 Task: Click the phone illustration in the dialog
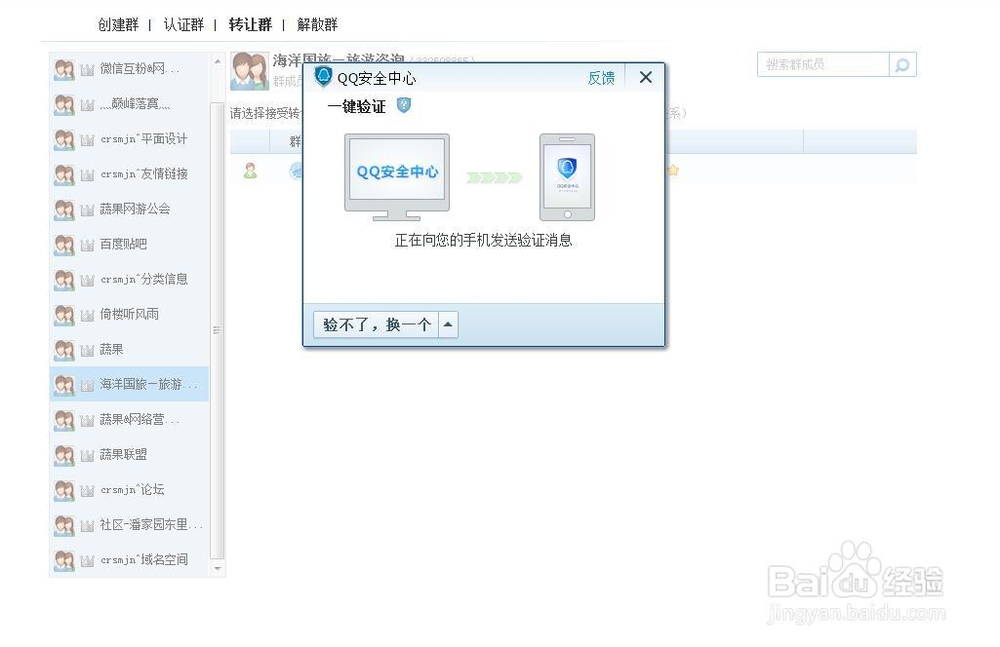567,177
